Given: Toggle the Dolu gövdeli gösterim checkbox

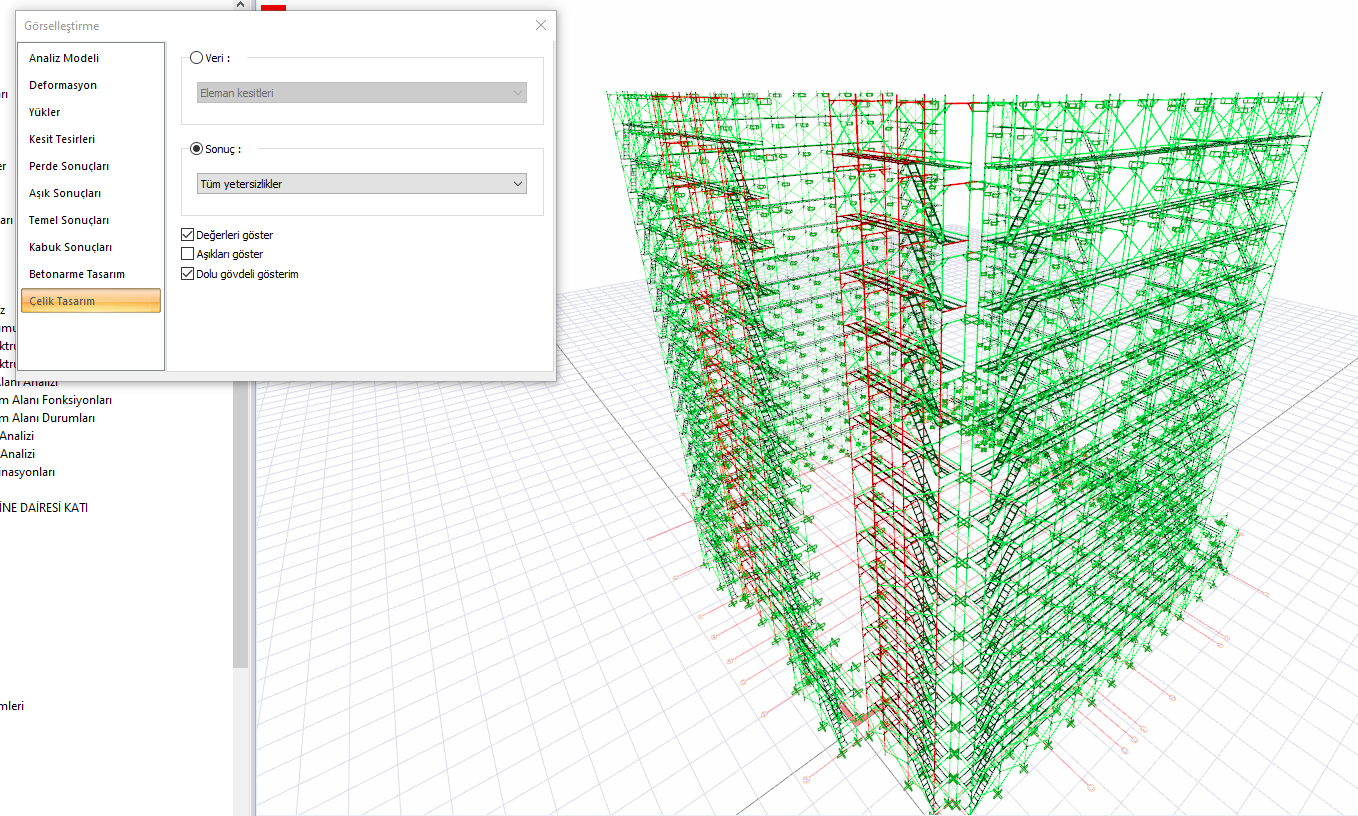Looking at the screenshot, I should point(188,273).
